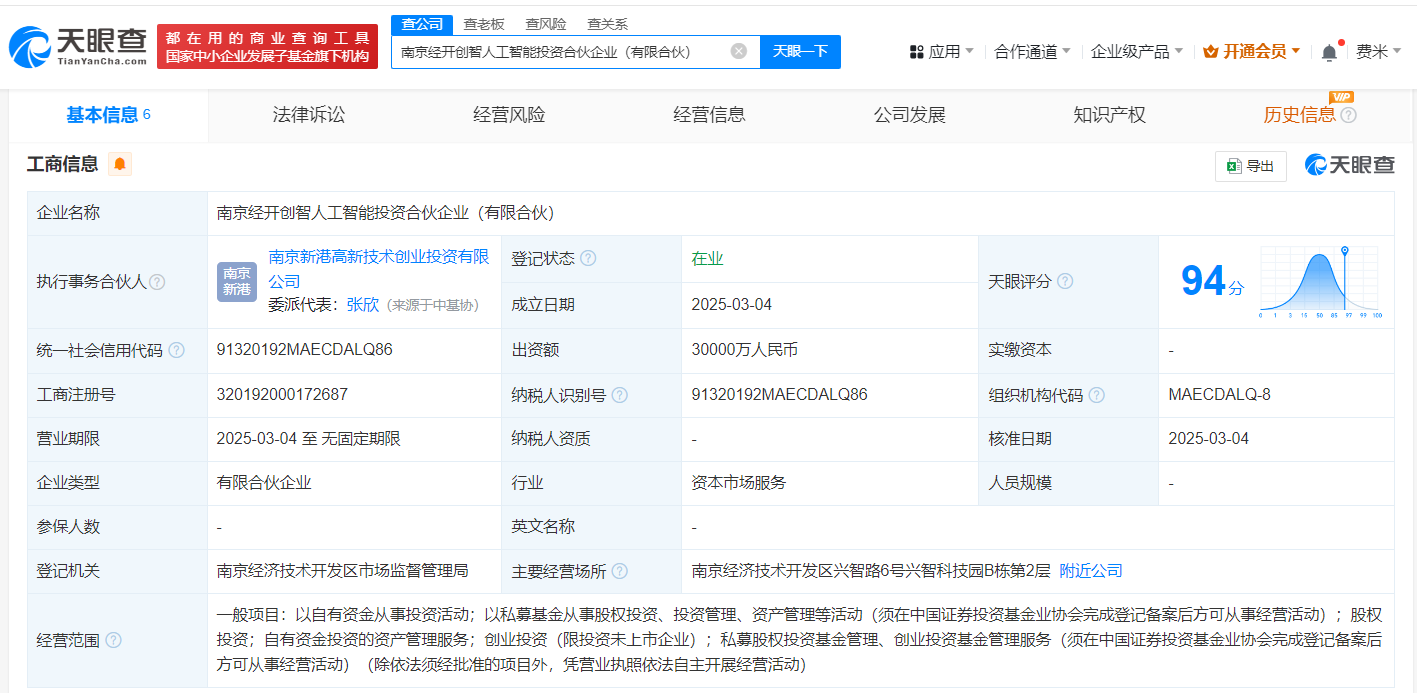
Task: Click help icon beside 主要经营场所
Action: click(620, 571)
